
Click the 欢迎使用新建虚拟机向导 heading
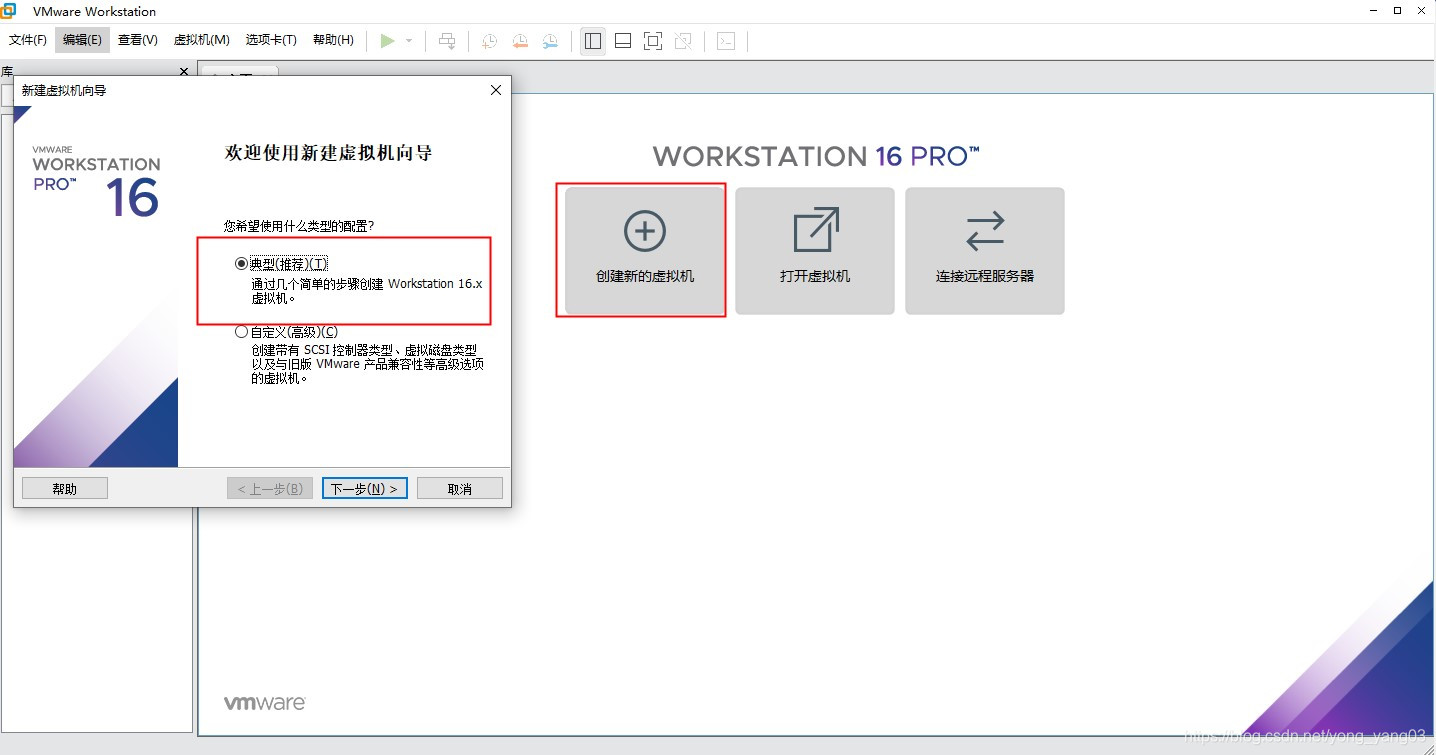(x=329, y=153)
